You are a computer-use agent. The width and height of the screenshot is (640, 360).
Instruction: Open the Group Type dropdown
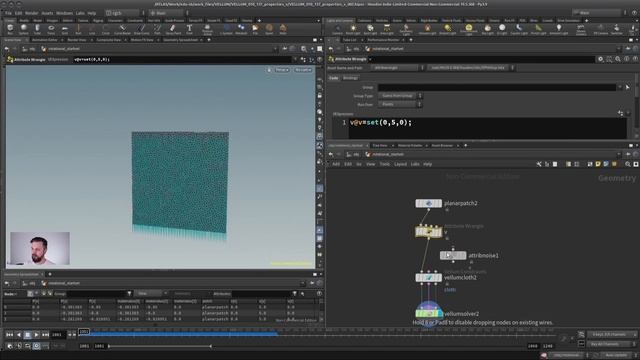coord(400,96)
